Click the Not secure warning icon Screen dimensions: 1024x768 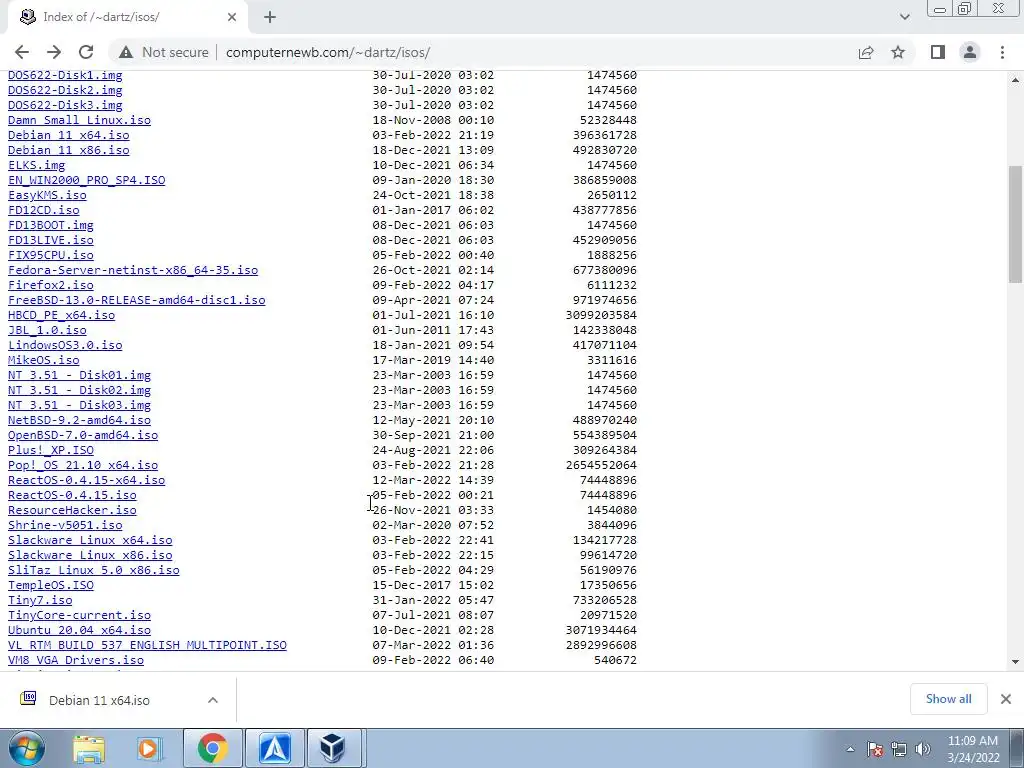point(126,52)
